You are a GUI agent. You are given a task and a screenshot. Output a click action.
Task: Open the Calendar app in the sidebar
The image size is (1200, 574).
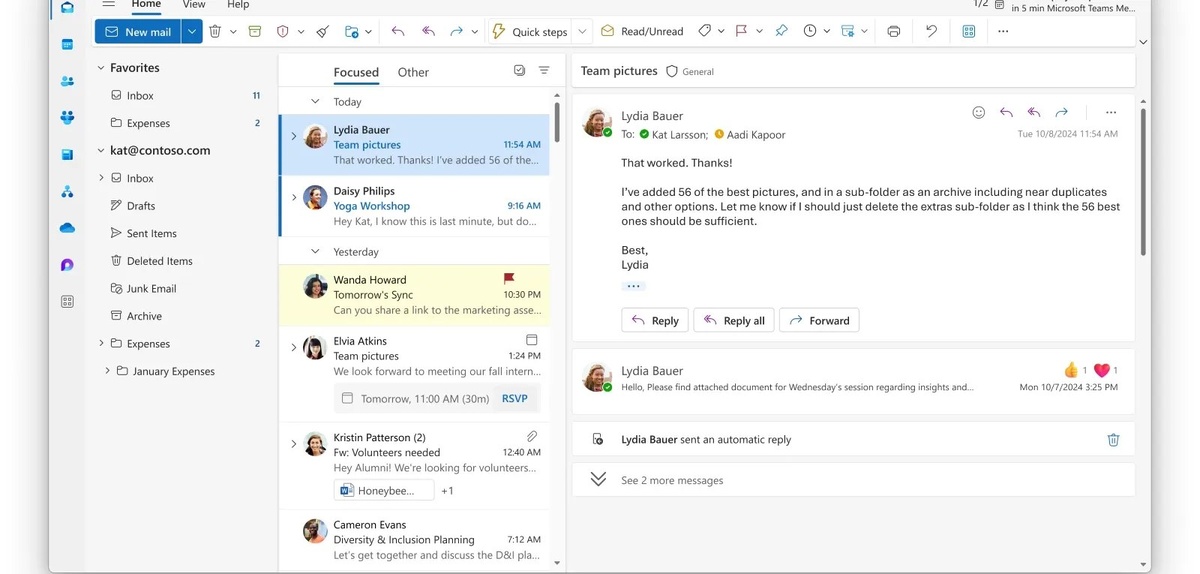[67, 44]
